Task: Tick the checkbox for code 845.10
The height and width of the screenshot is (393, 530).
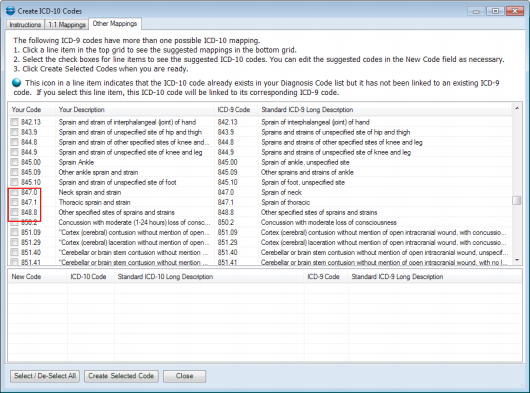Action: 14,182
